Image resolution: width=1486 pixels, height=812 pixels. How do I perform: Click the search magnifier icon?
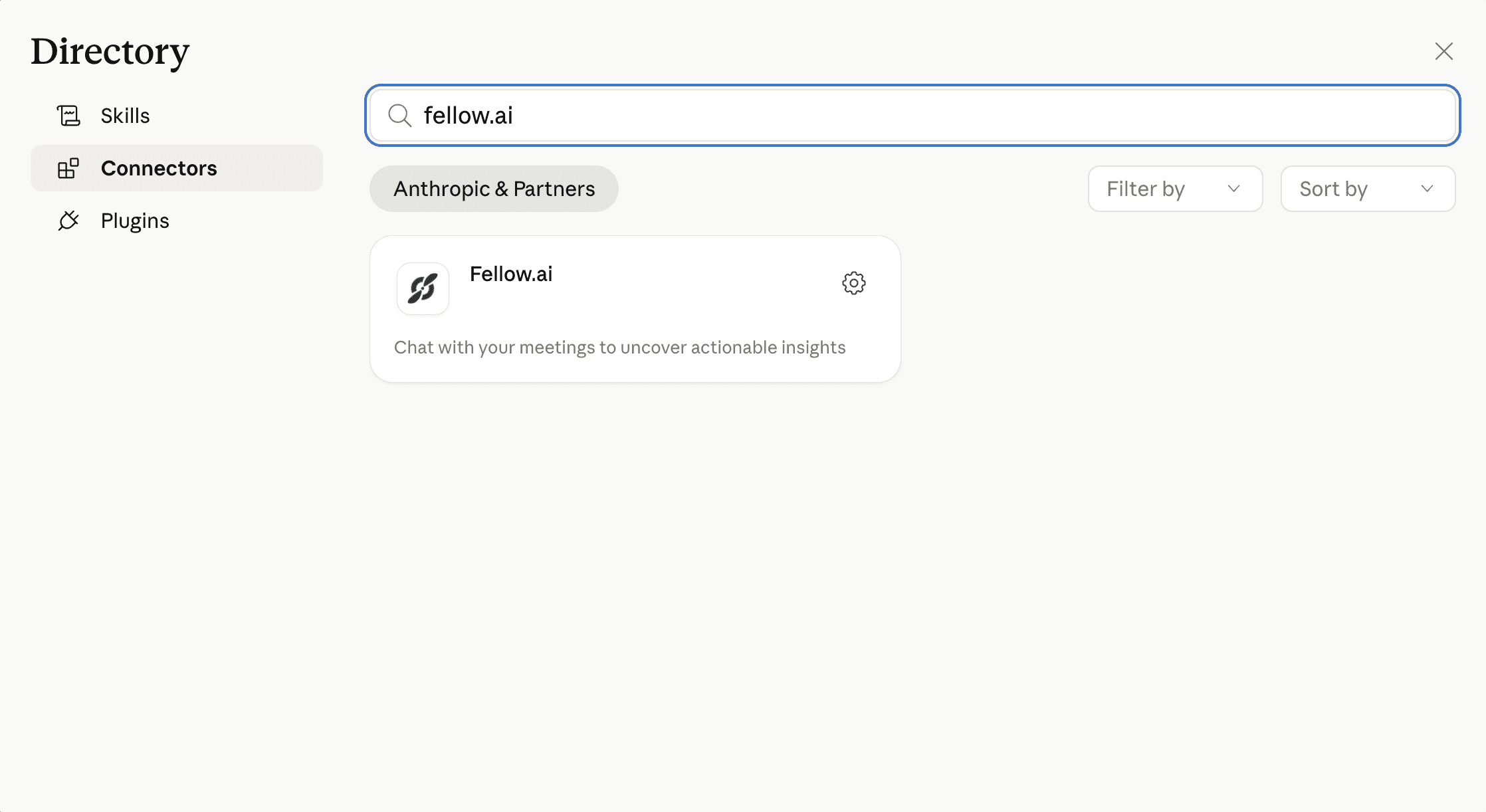[x=399, y=115]
